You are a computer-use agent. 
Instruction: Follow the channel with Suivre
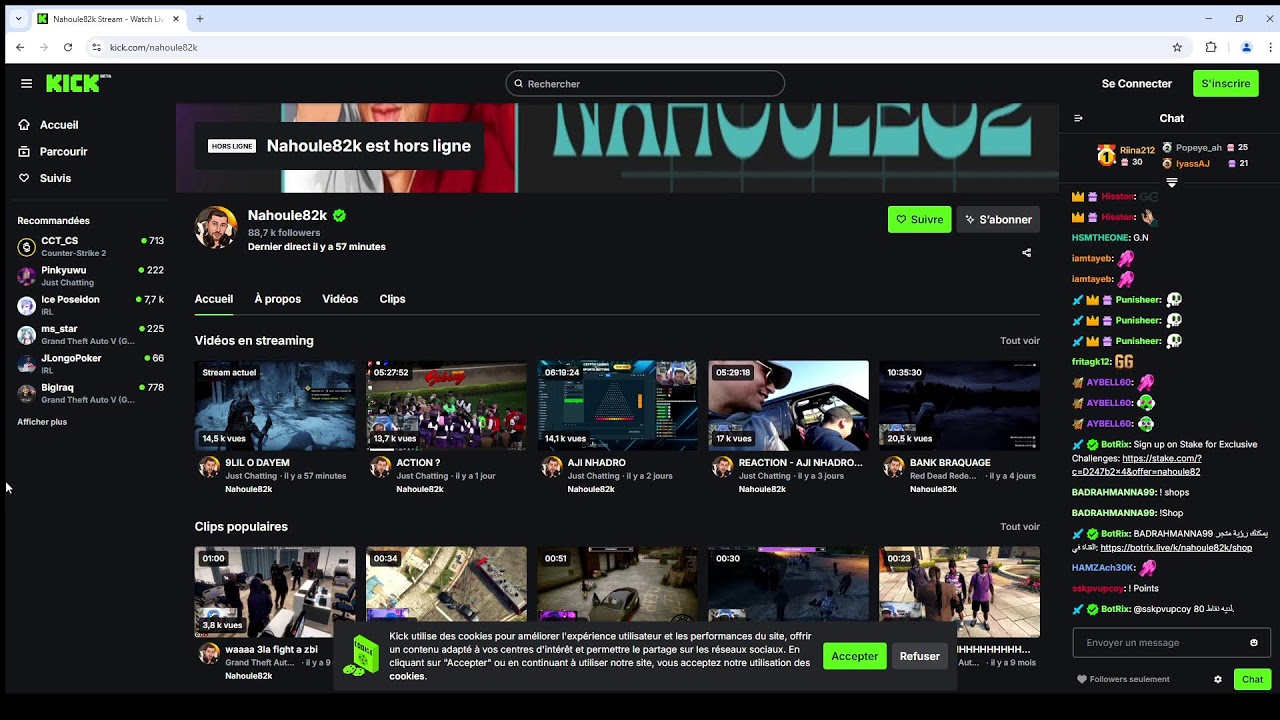(x=919, y=220)
